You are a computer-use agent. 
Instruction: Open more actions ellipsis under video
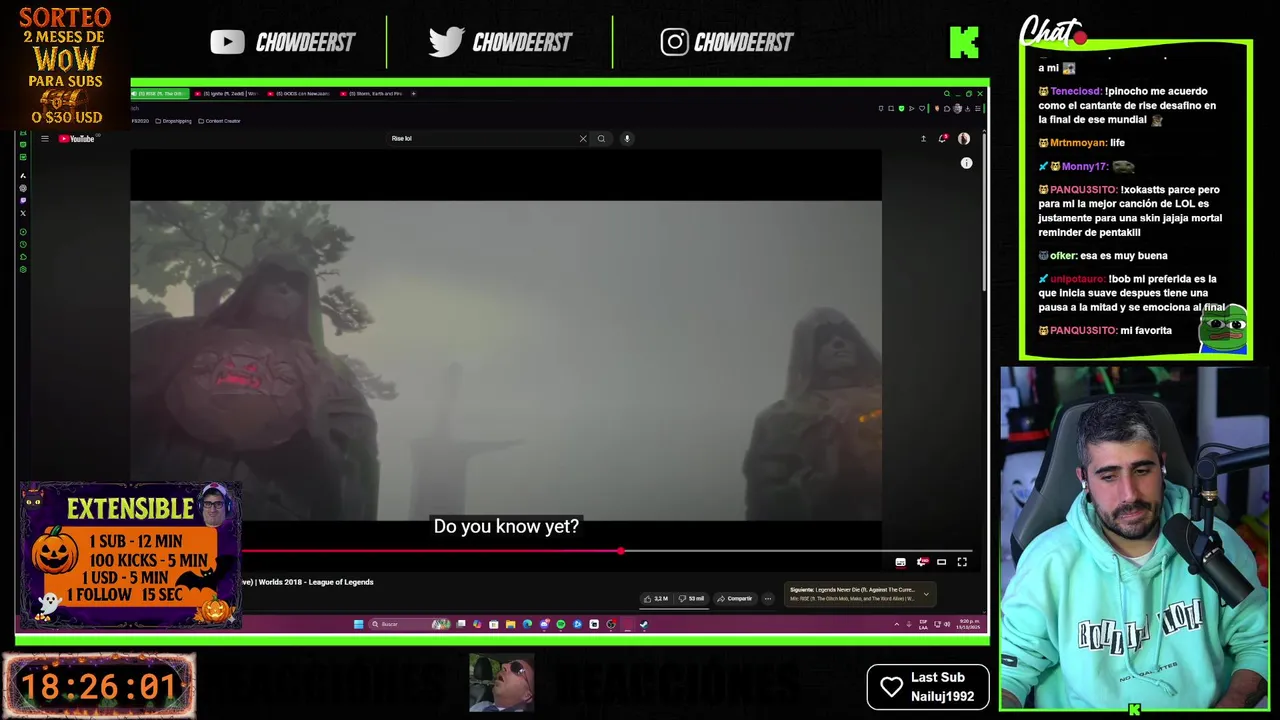(768, 599)
